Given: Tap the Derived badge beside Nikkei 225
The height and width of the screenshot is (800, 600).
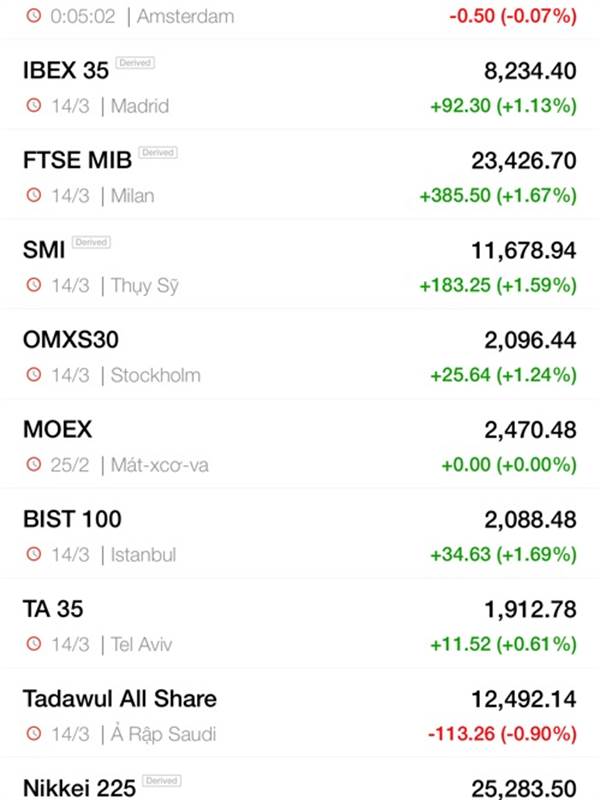Looking at the screenshot, I should coord(162,780).
